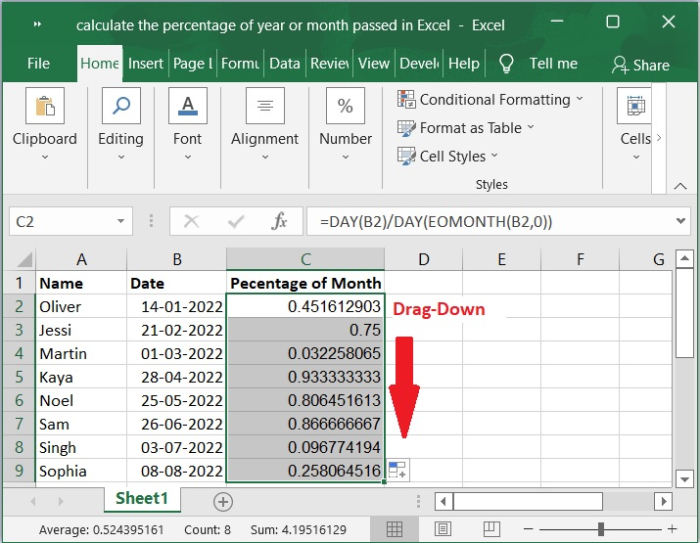Click the zoom slider in status bar
The image size is (700, 543).
click(x=601, y=528)
